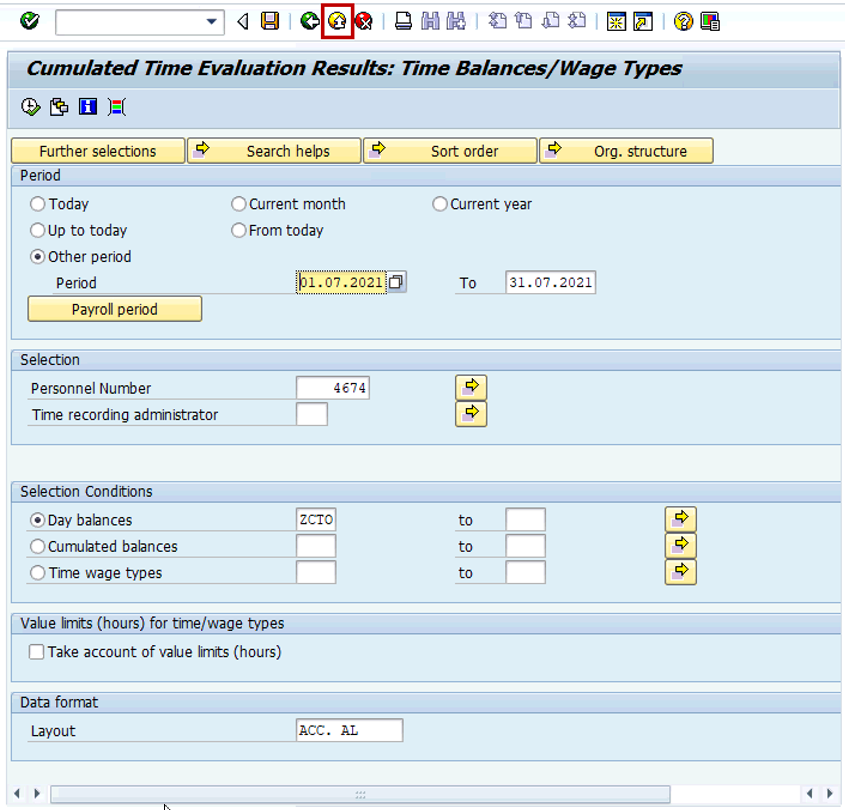Click the Print icon

click(x=403, y=21)
